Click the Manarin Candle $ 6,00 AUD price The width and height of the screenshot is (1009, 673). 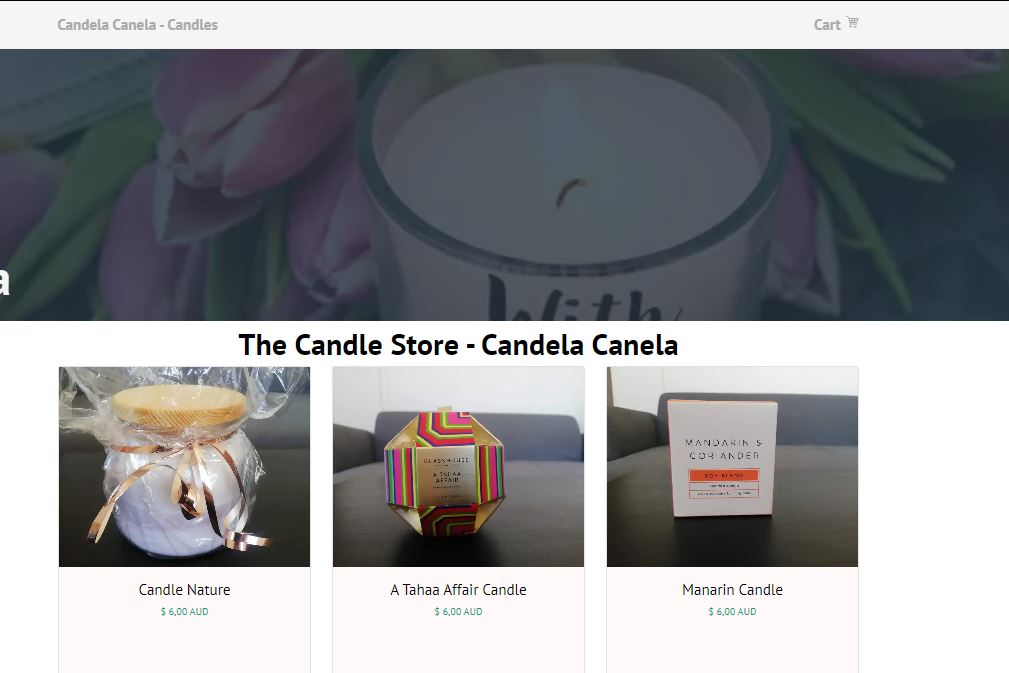[732, 611]
